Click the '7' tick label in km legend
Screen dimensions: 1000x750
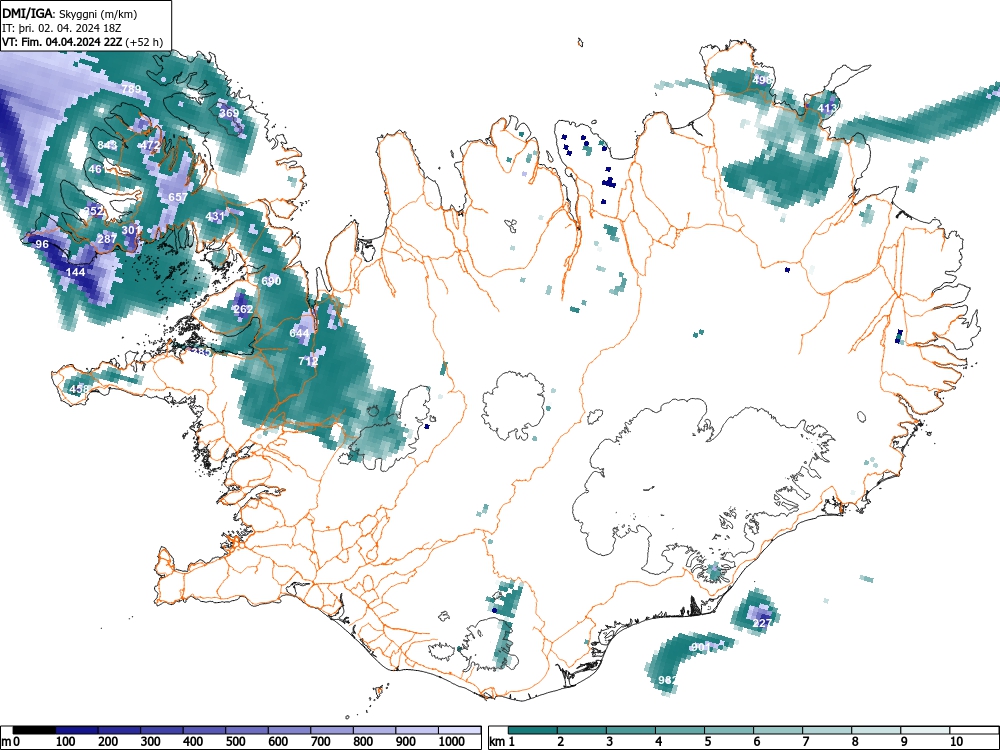tap(805, 742)
